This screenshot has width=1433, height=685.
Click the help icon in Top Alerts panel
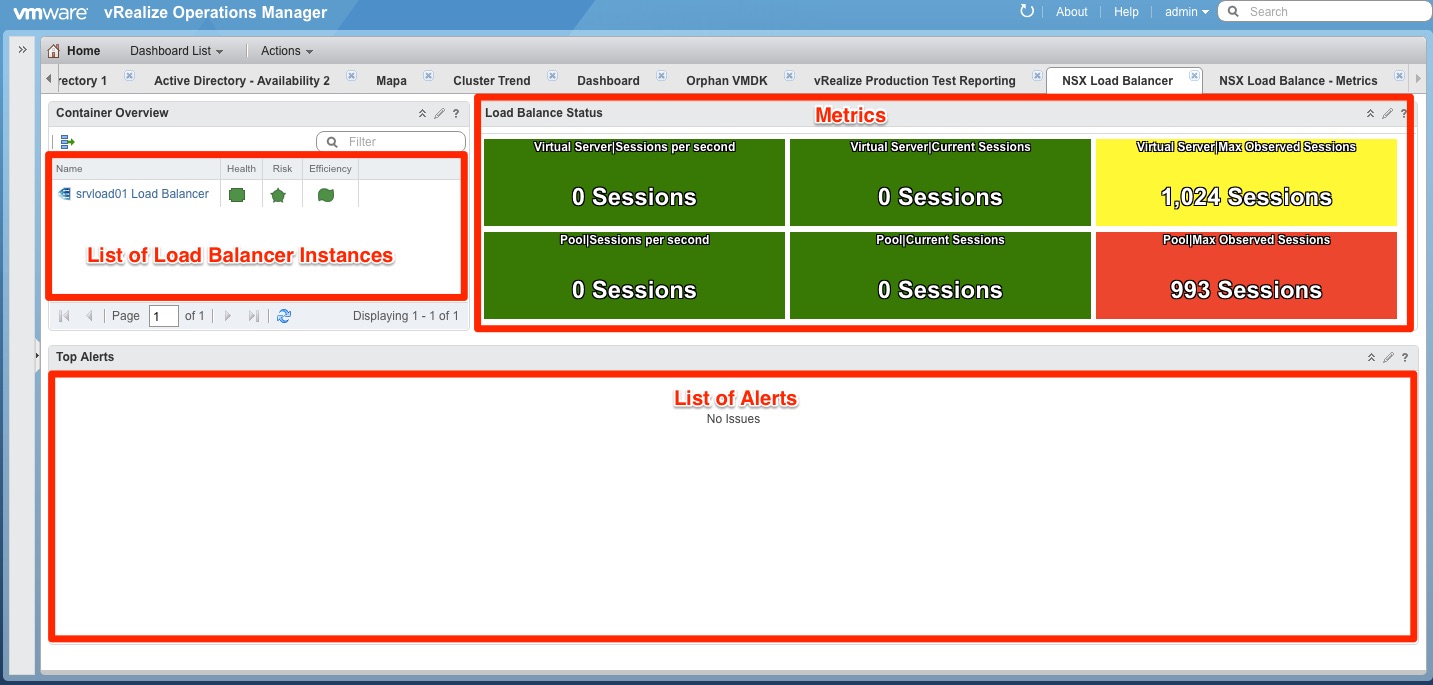1404,358
